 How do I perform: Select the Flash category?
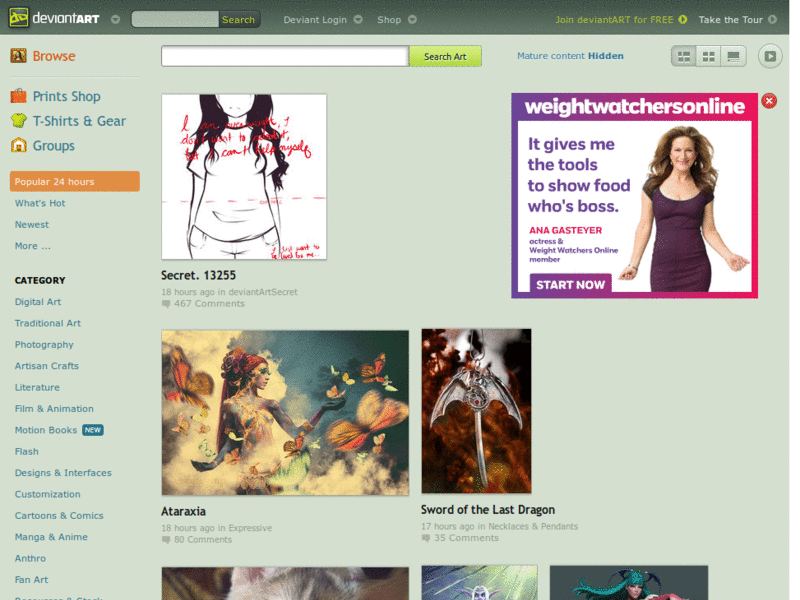click(x=27, y=452)
